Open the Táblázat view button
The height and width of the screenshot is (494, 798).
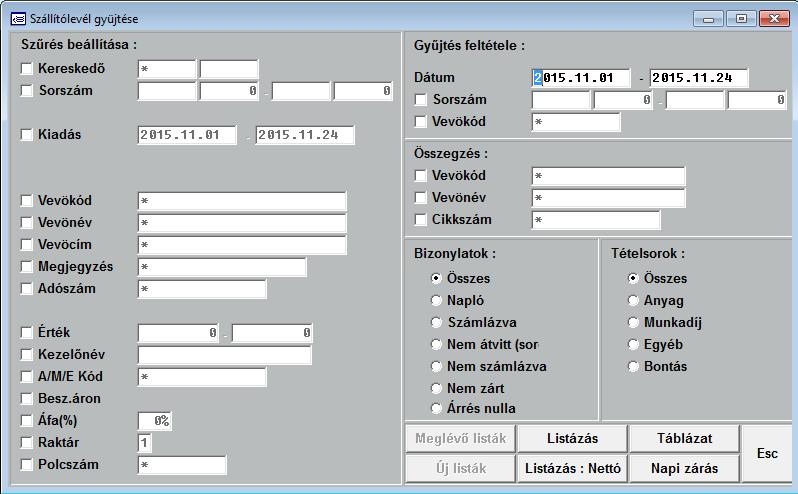coord(685,439)
